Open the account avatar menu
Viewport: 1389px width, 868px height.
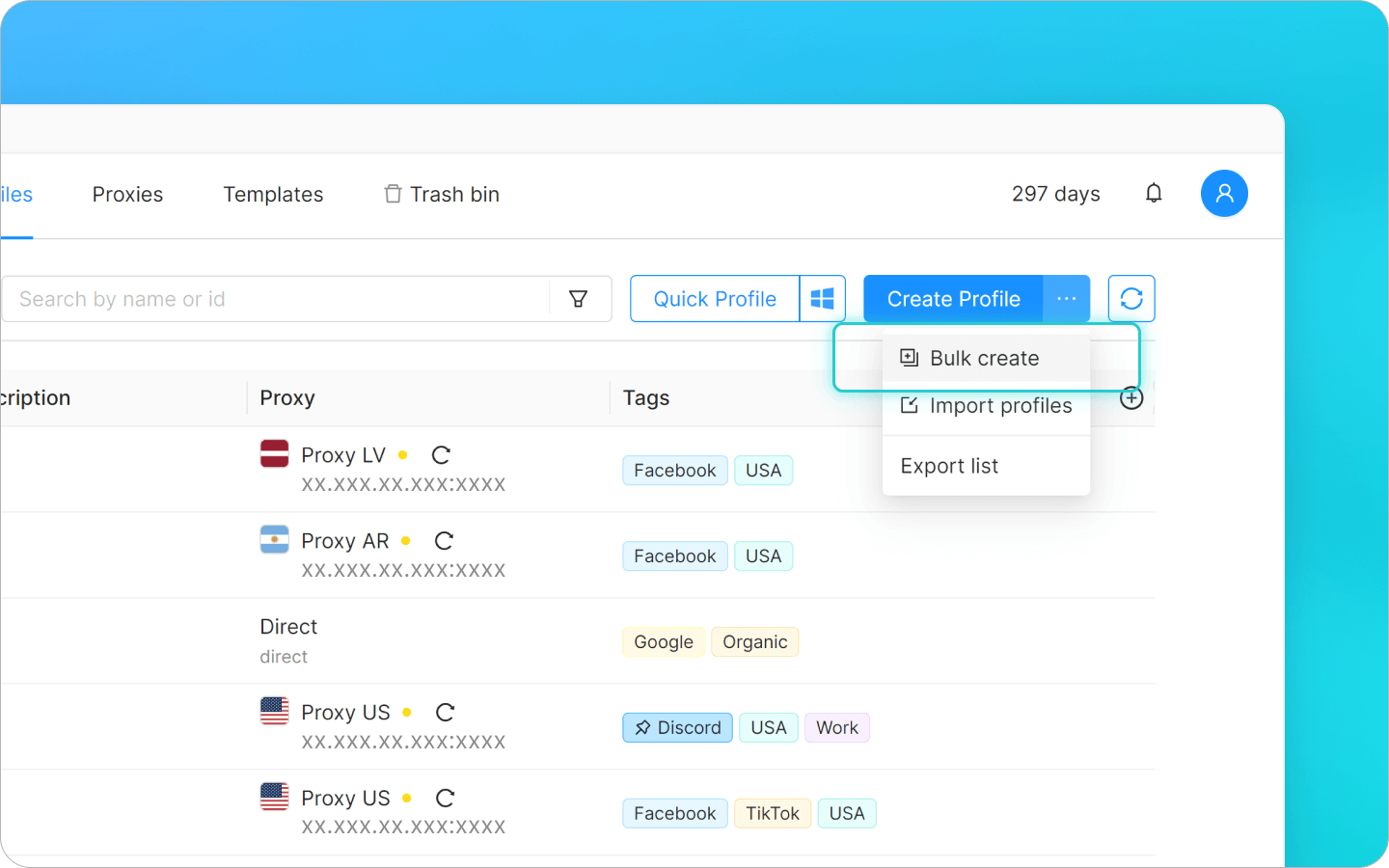(x=1224, y=193)
